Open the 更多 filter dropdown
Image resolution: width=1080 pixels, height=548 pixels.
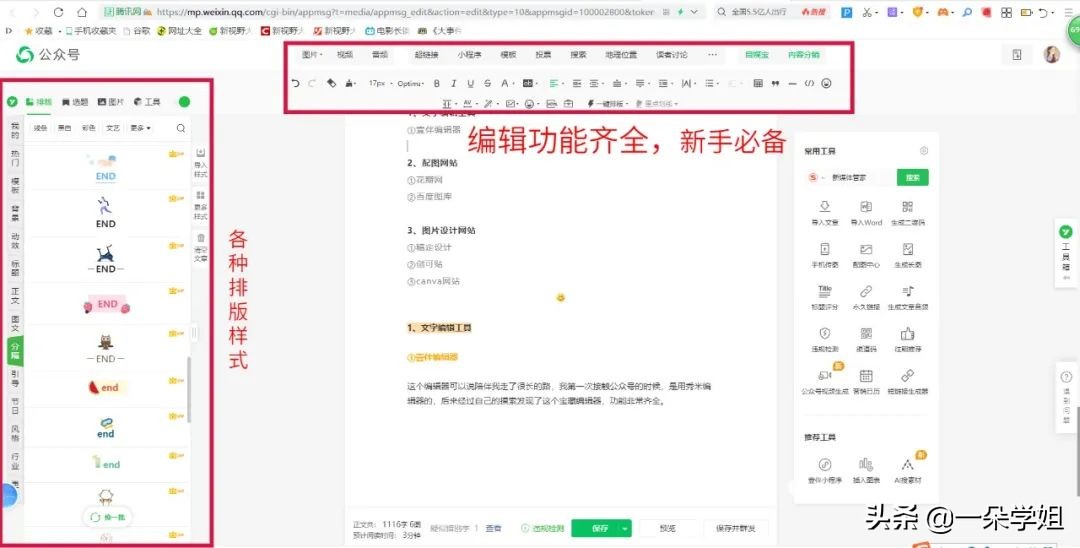tap(141, 128)
